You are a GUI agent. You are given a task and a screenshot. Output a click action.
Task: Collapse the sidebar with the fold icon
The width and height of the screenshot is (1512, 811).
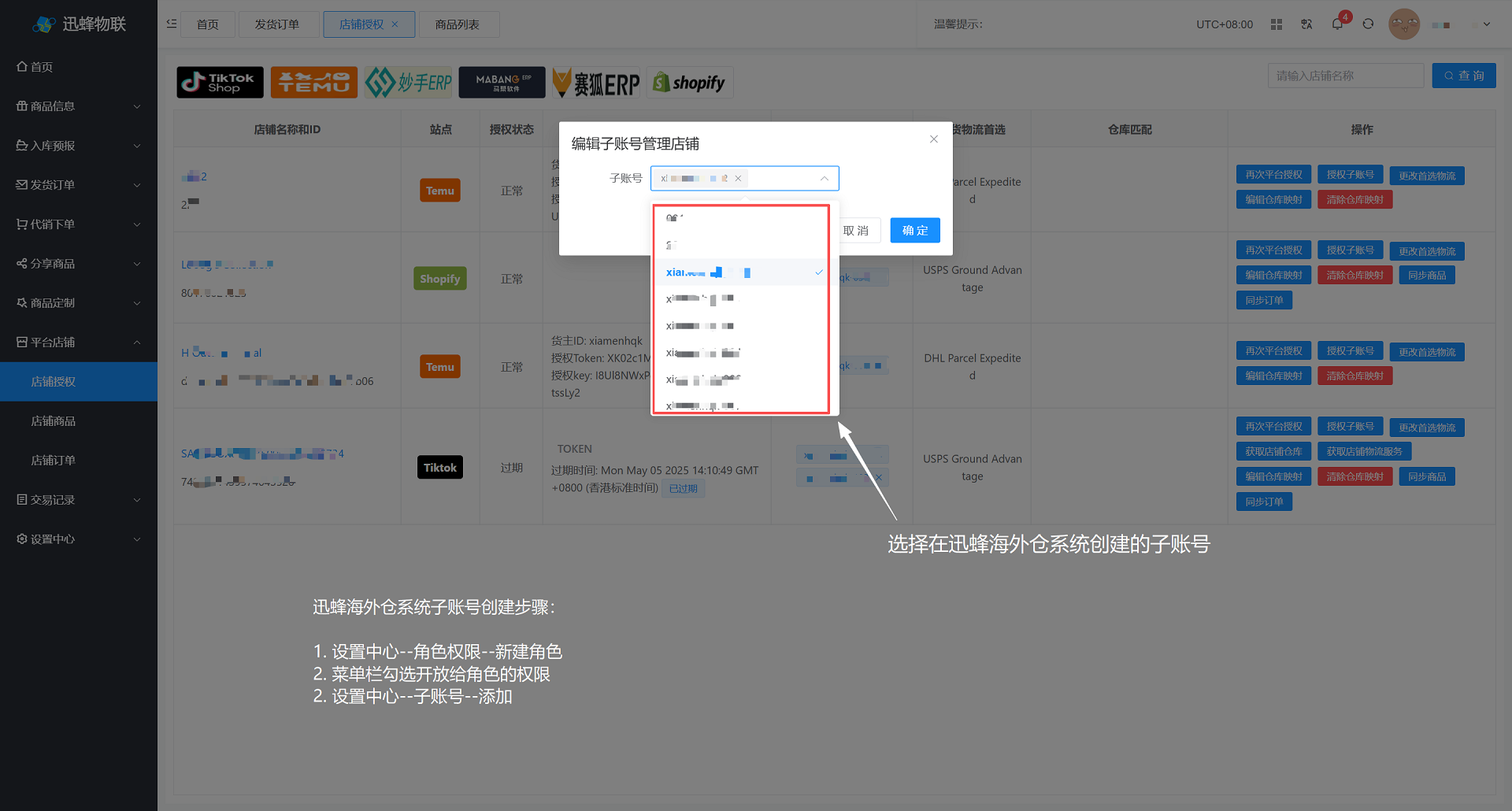pyautogui.click(x=172, y=24)
